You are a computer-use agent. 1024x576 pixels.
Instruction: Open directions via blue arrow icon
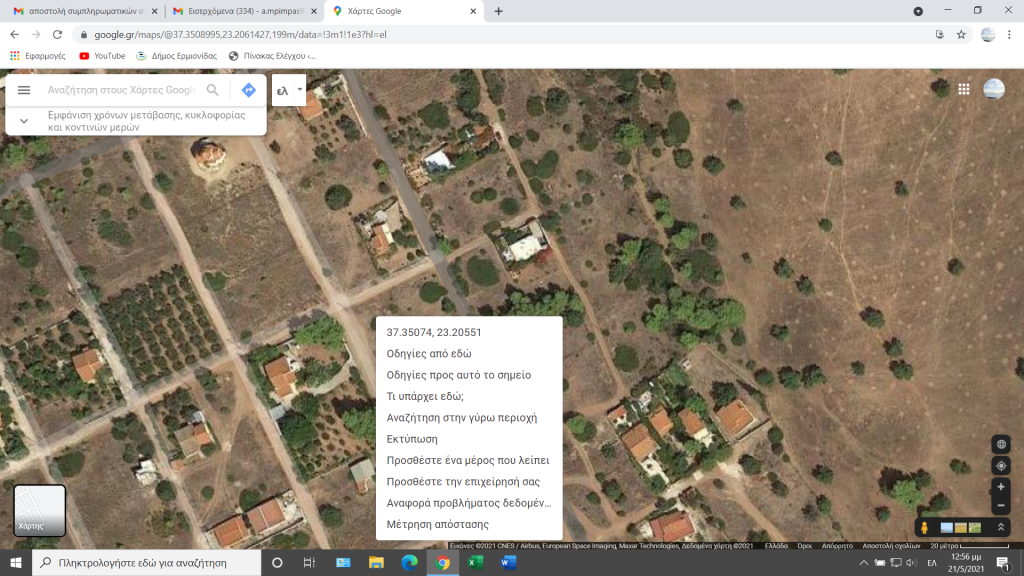coord(248,90)
